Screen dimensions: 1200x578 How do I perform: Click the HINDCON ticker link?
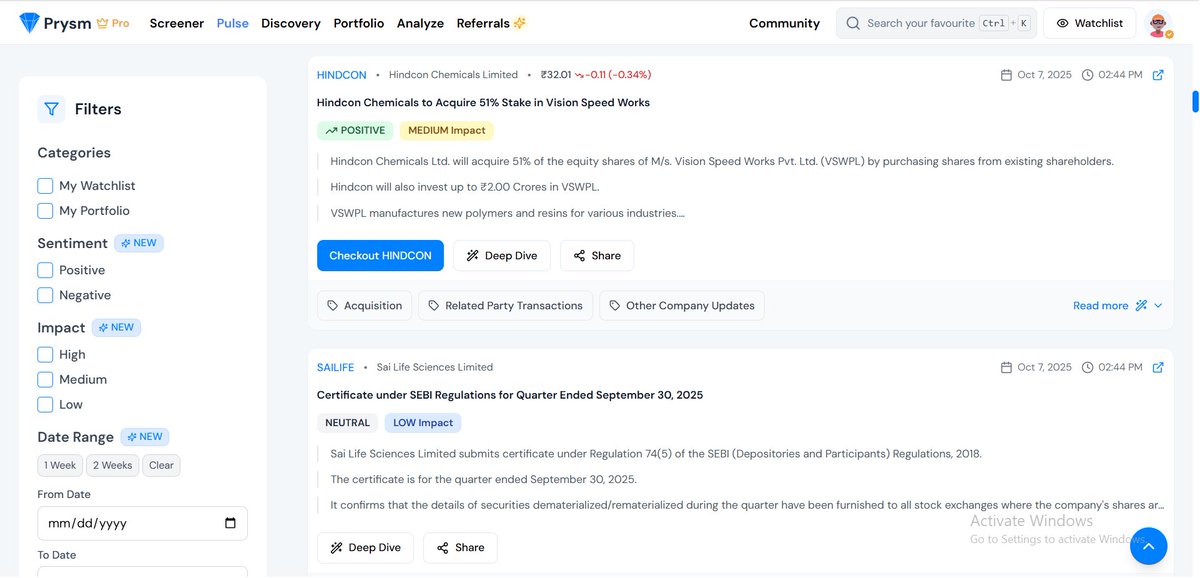[x=342, y=75]
